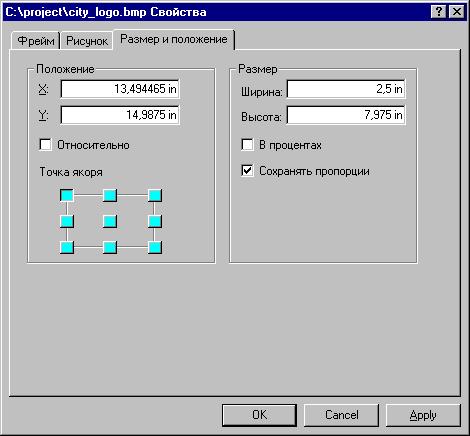Screen dimensions: 470x436
Task: Select the middle-left anchor point
Action: [x=67, y=221]
